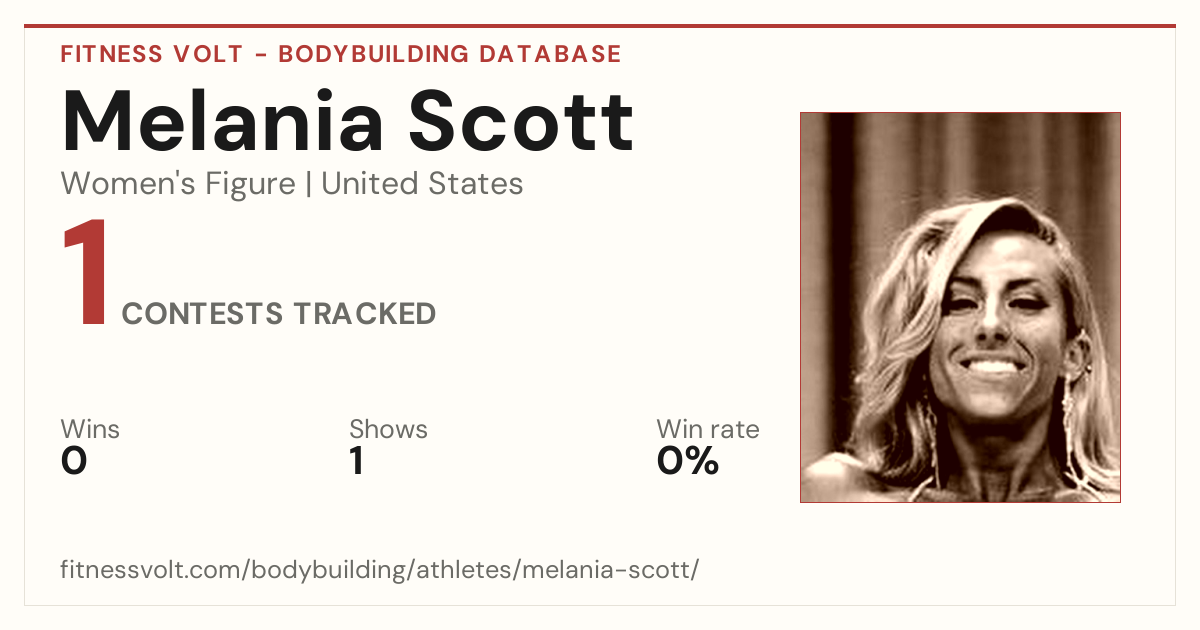Select the Melania Scott name heading

(x=348, y=121)
